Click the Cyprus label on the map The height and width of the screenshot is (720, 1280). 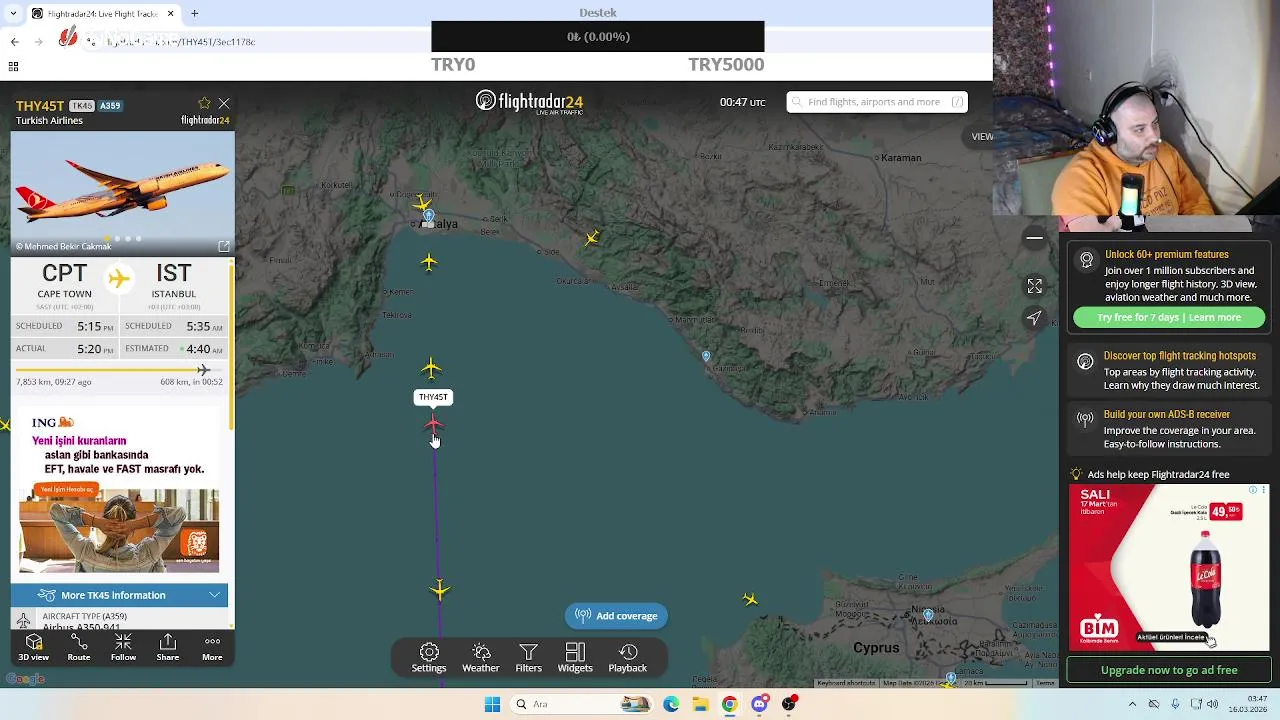[x=876, y=648]
